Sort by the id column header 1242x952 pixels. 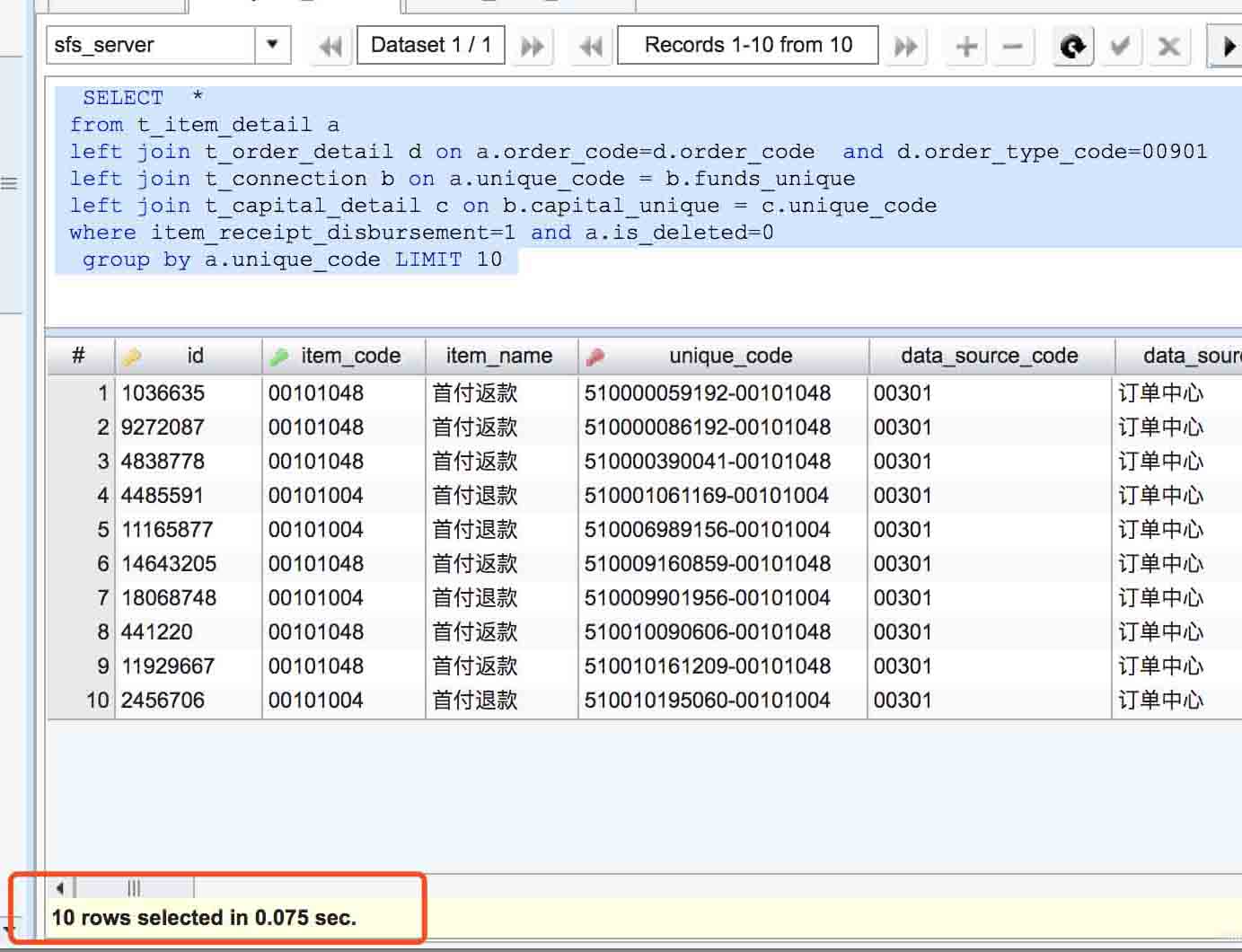(195, 356)
